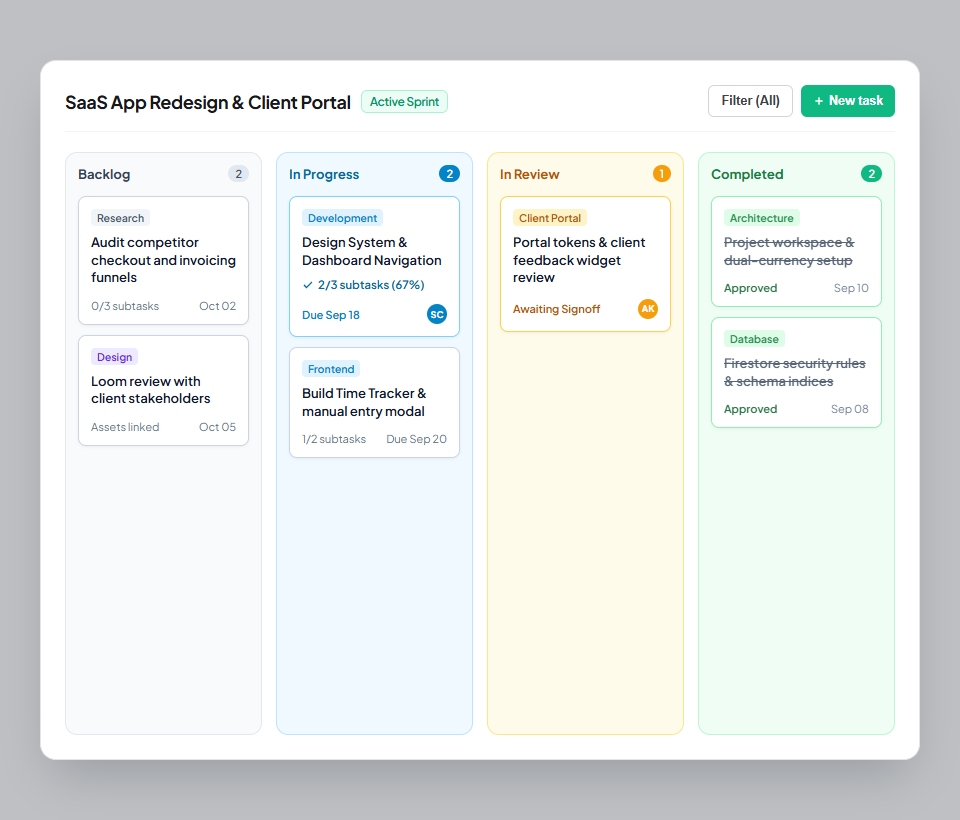Viewport: 960px width, 820px height.
Task: Select the Completed column header
Action: click(x=747, y=175)
